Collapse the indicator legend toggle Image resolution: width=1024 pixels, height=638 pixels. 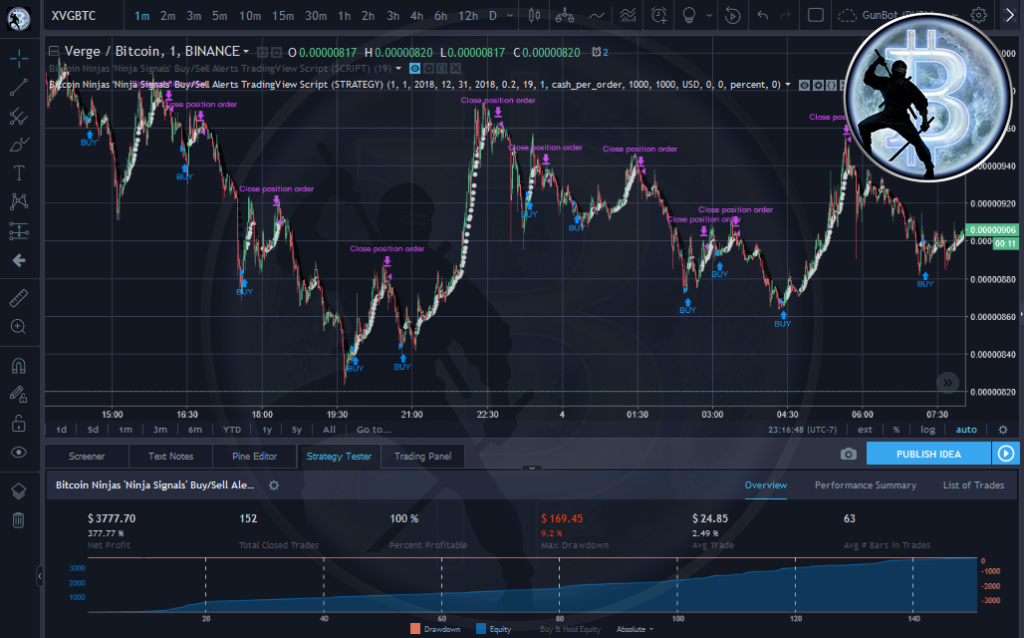(x=54, y=51)
